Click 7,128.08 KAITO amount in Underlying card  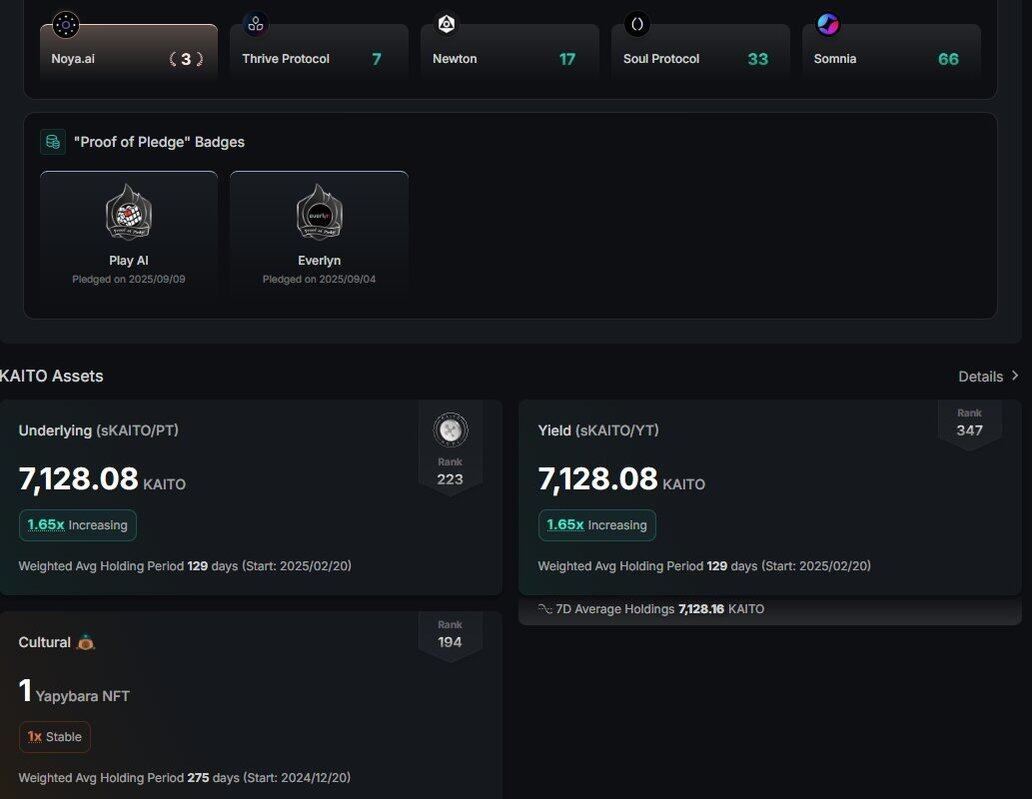(x=102, y=479)
